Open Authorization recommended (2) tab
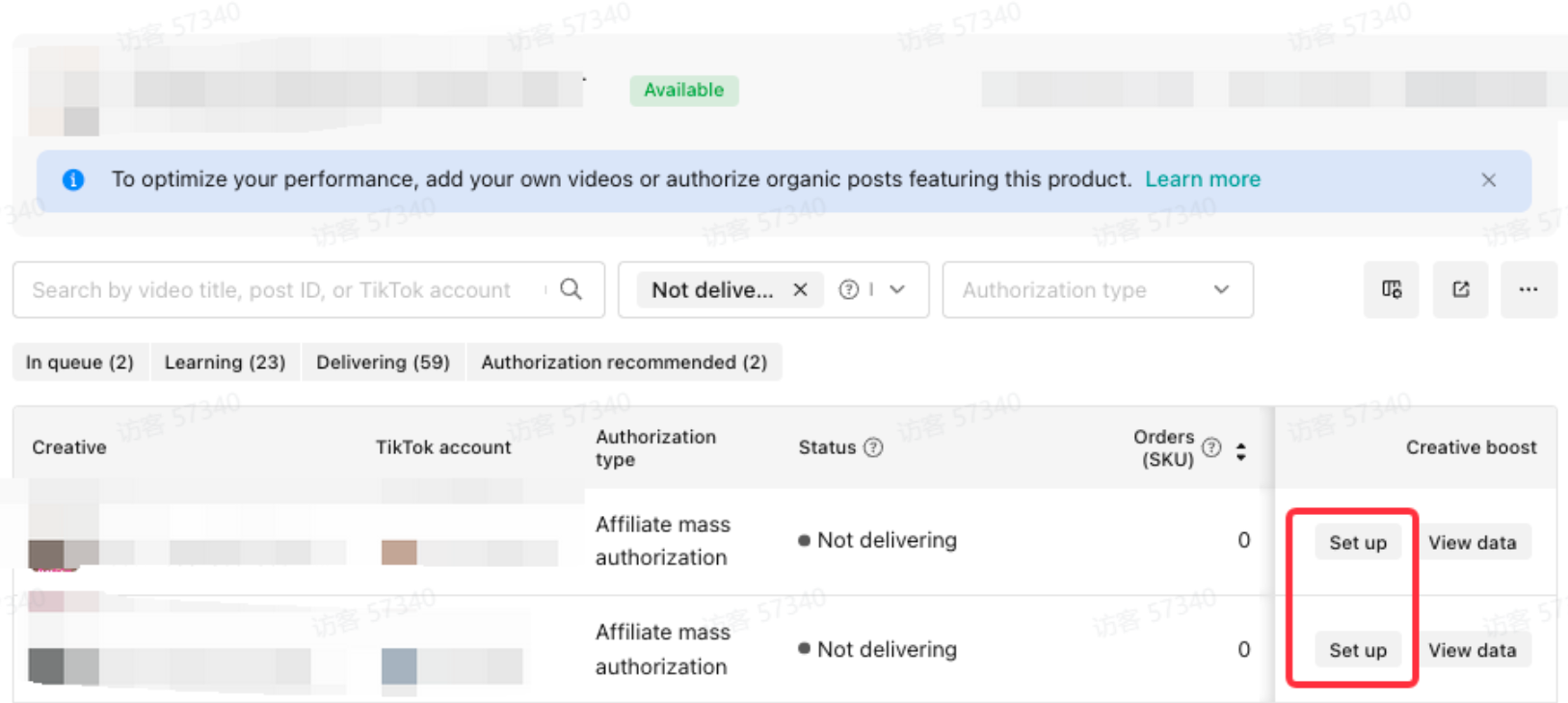 click(624, 363)
